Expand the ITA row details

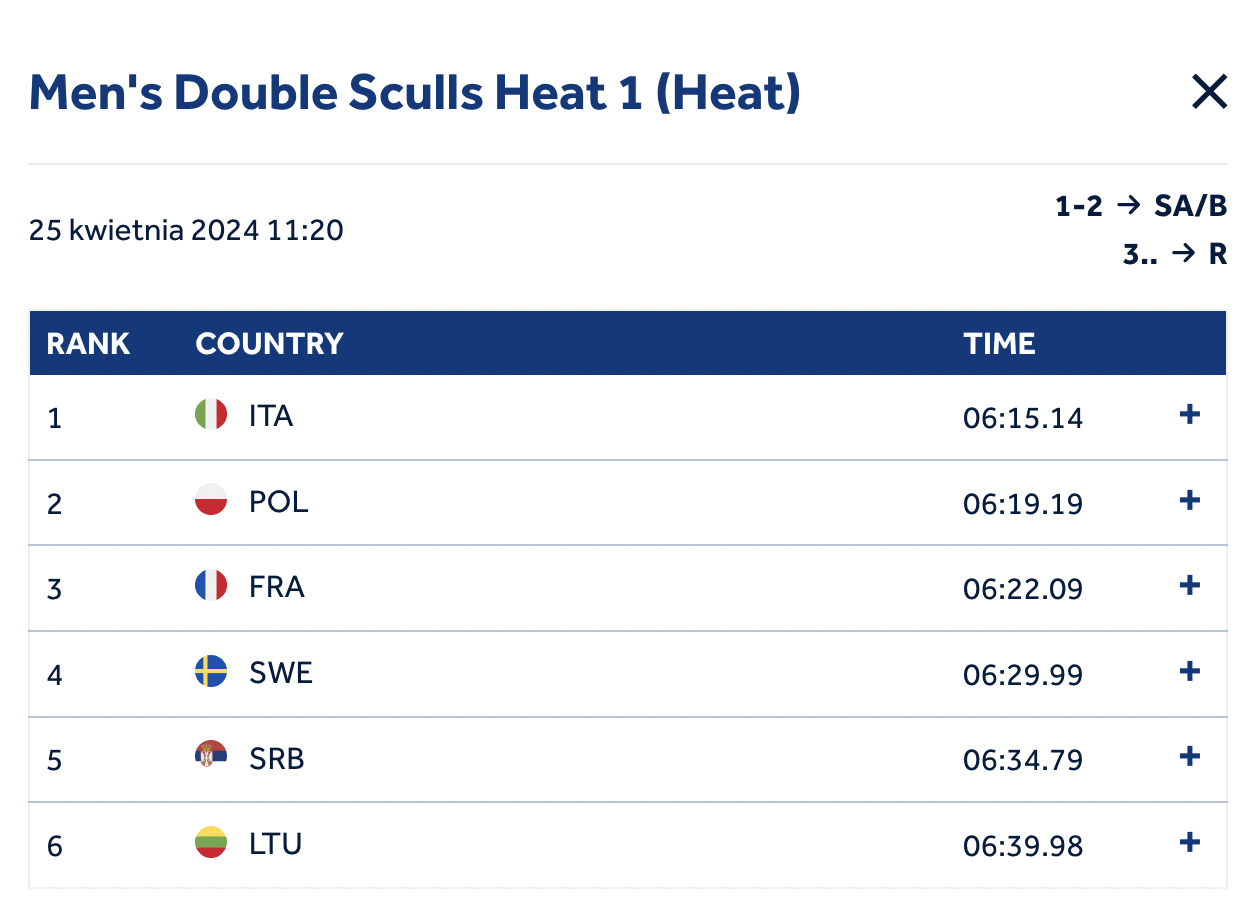point(1189,415)
